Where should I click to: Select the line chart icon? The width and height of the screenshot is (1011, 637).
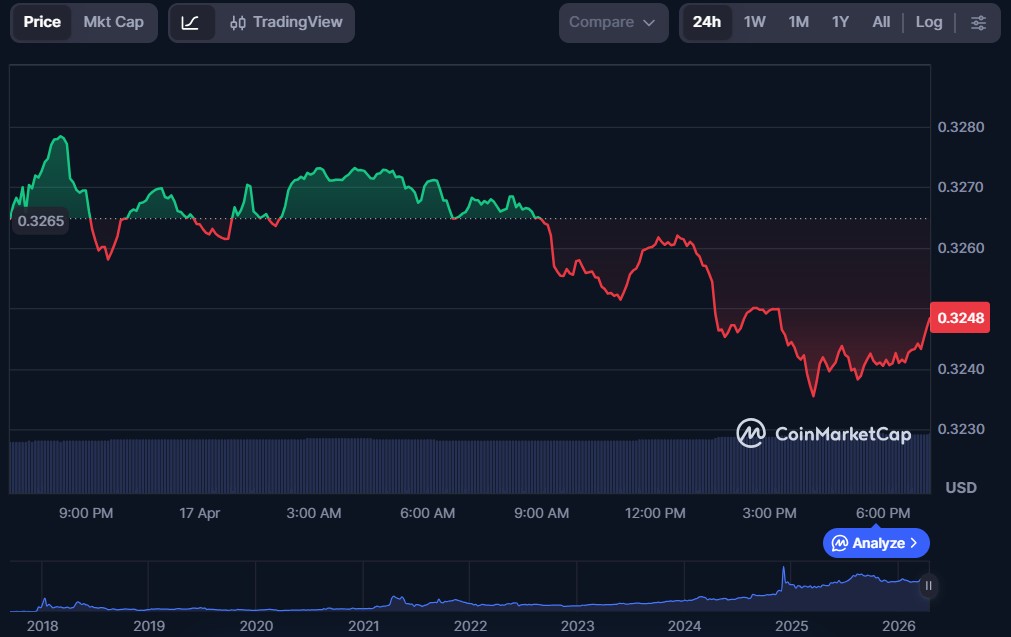point(191,22)
